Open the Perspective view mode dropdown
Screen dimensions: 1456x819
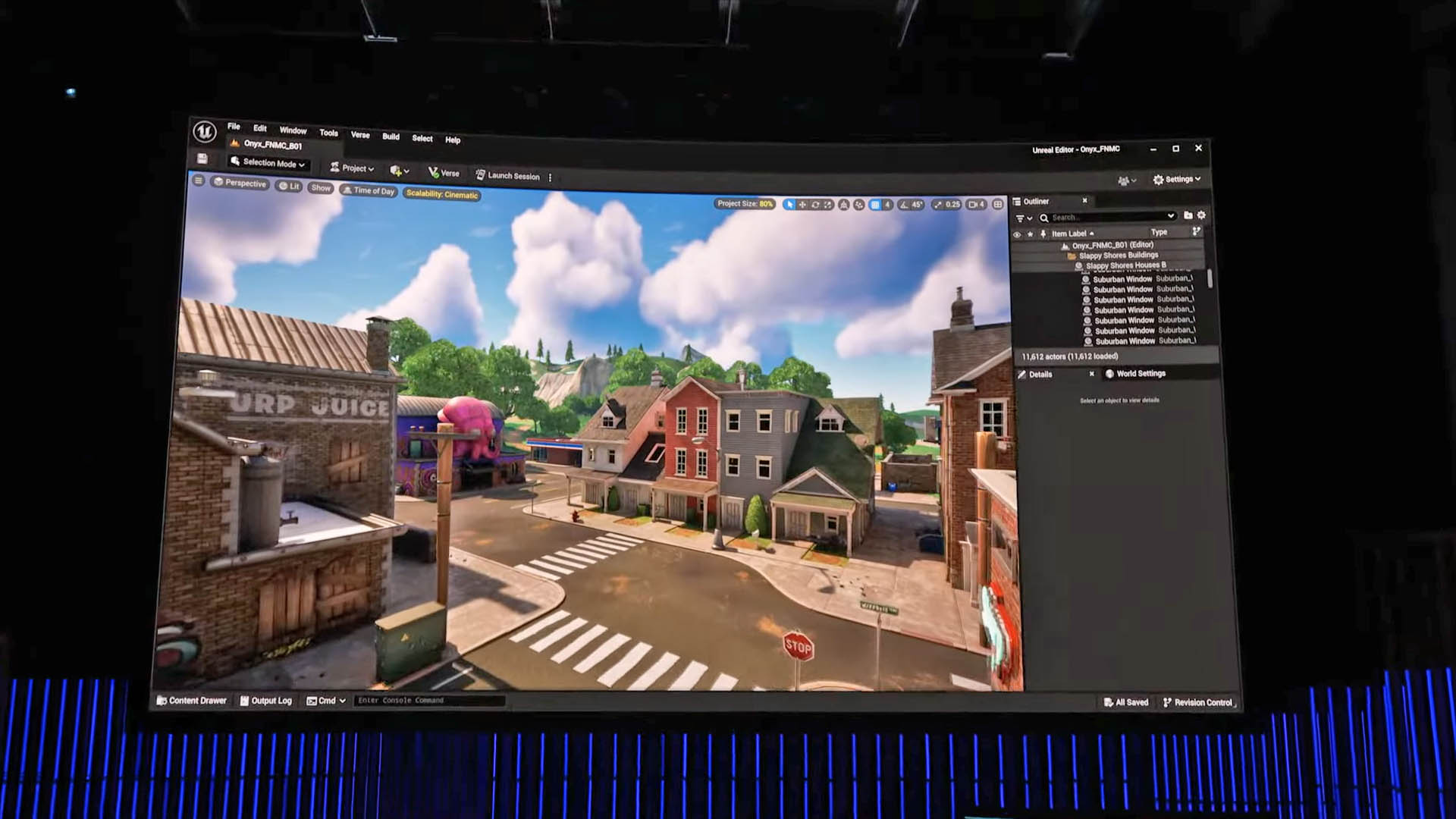point(240,183)
